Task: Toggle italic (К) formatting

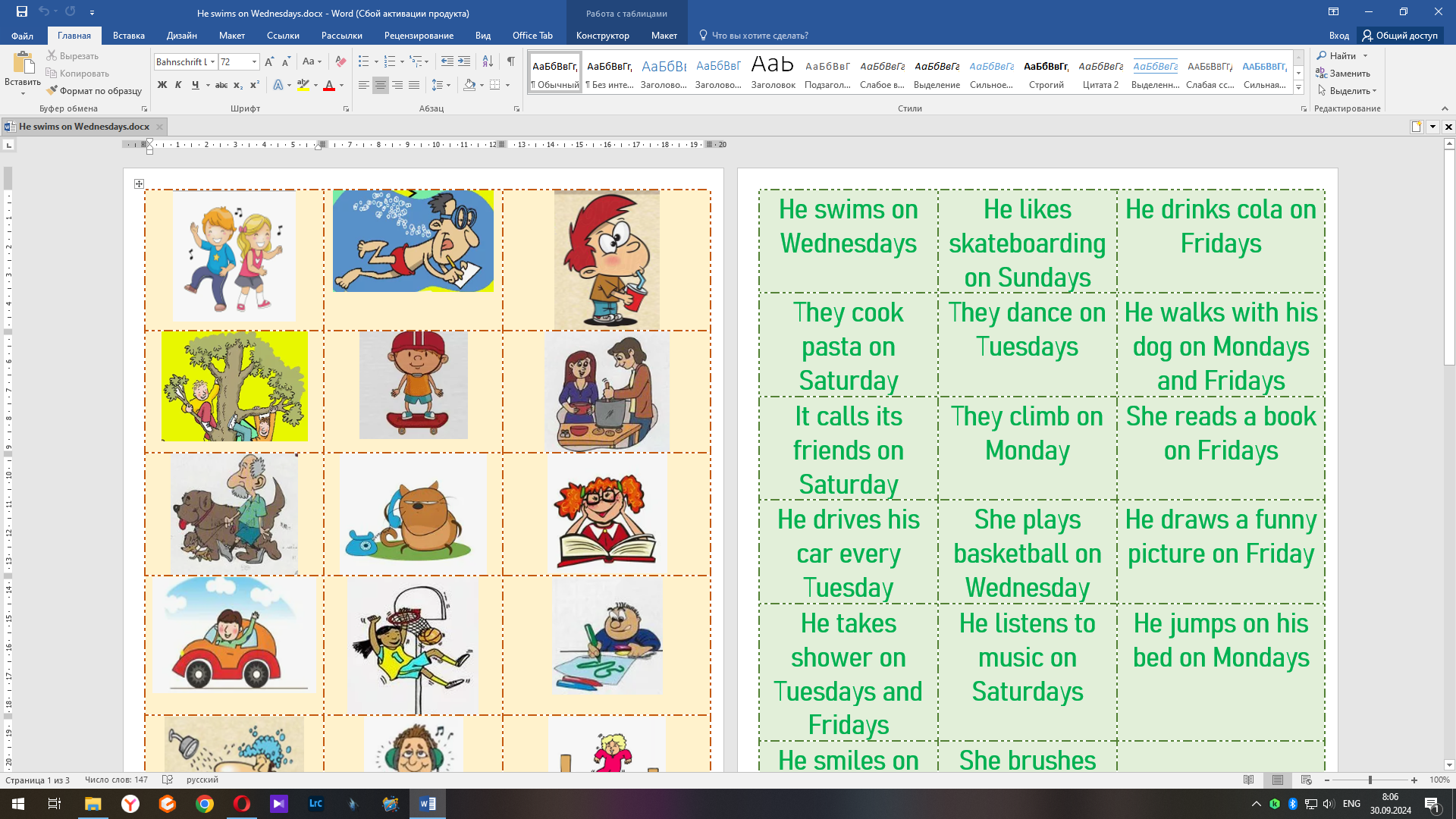Action: click(178, 85)
